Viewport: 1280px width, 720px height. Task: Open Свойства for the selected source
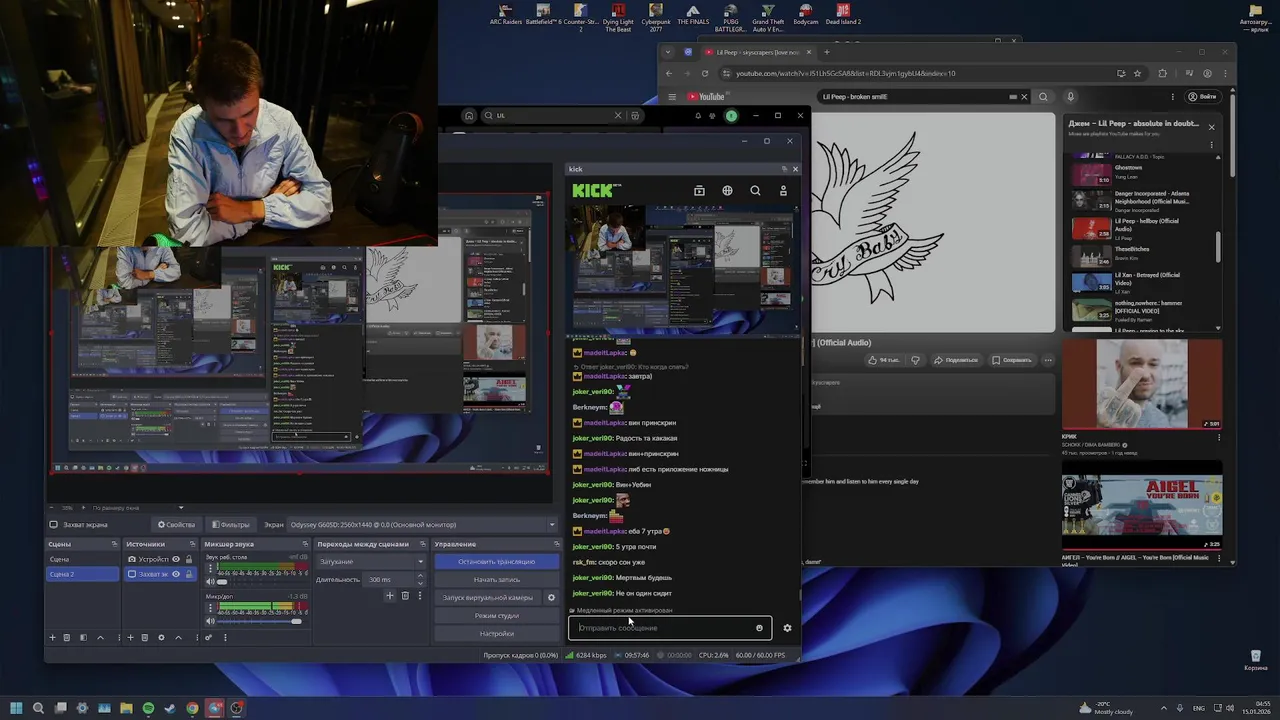click(x=176, y=524)
